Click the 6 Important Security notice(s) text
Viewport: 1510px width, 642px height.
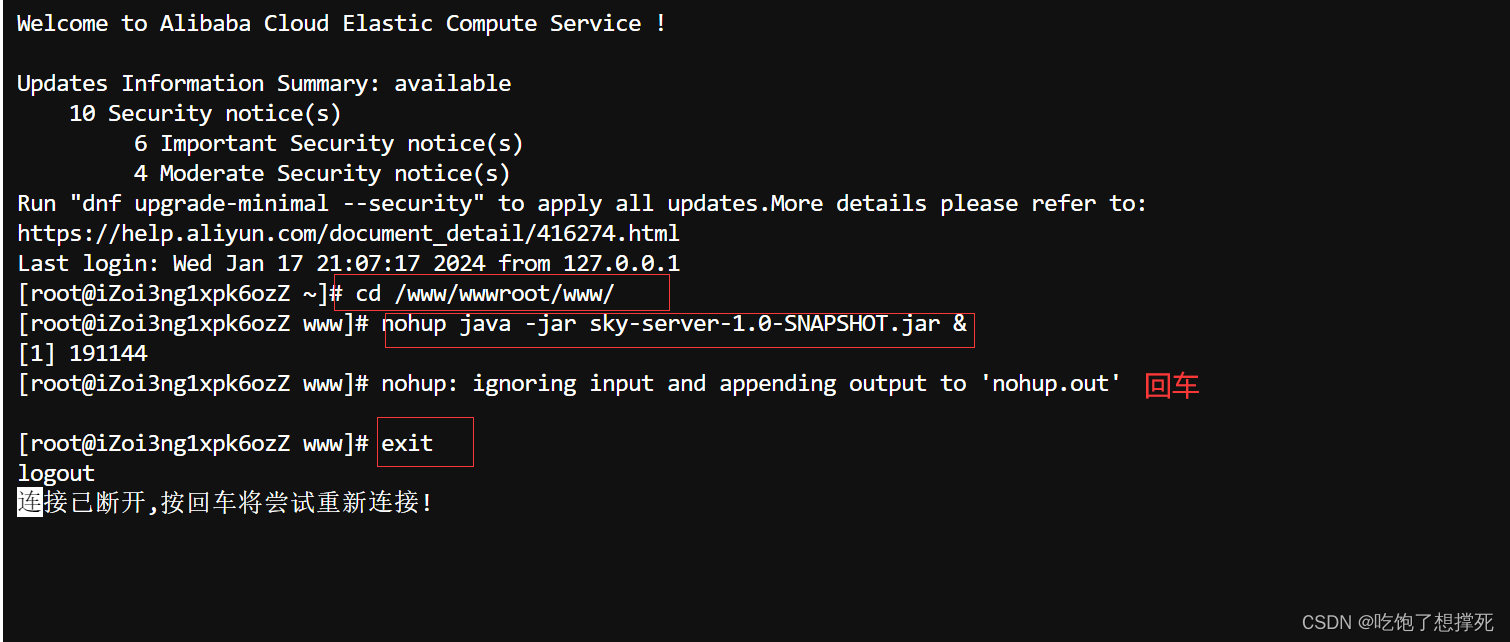(x=328, y=144)
